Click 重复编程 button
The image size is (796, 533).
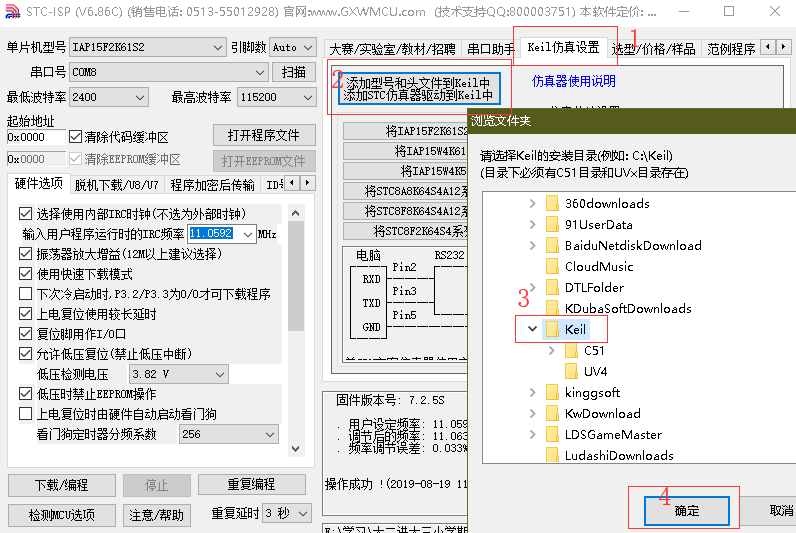[252, 485]
